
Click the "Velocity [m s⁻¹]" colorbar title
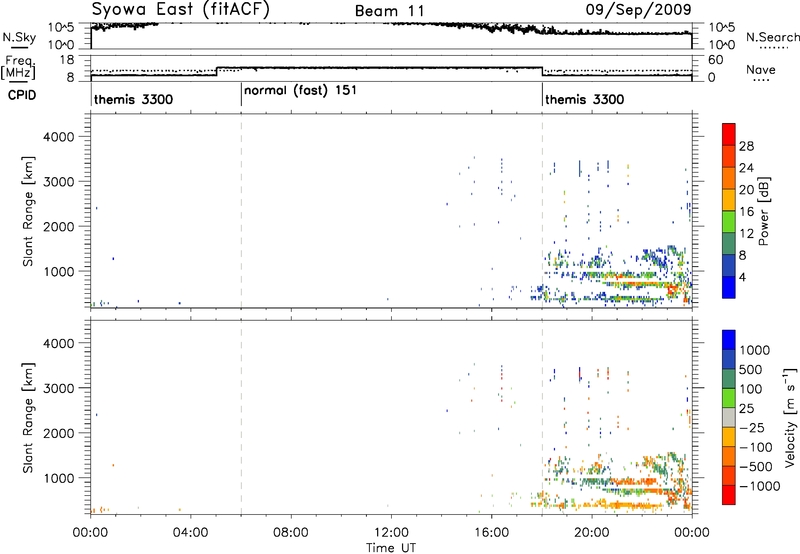click(x=790, y=417)
